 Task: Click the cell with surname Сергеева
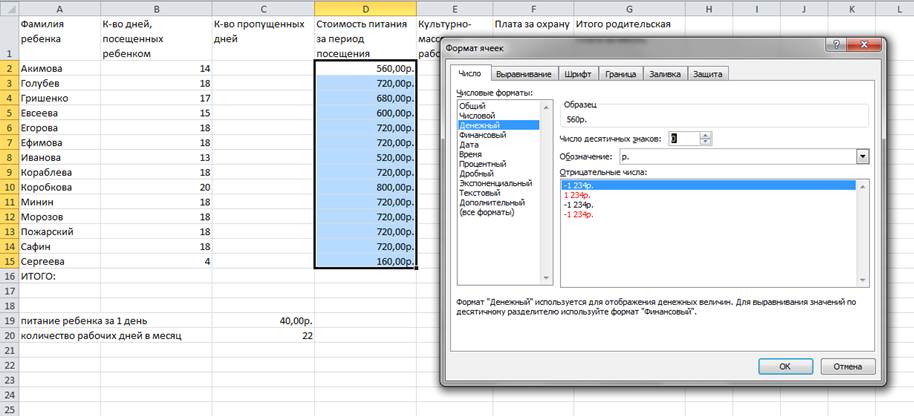pos(59,262)
